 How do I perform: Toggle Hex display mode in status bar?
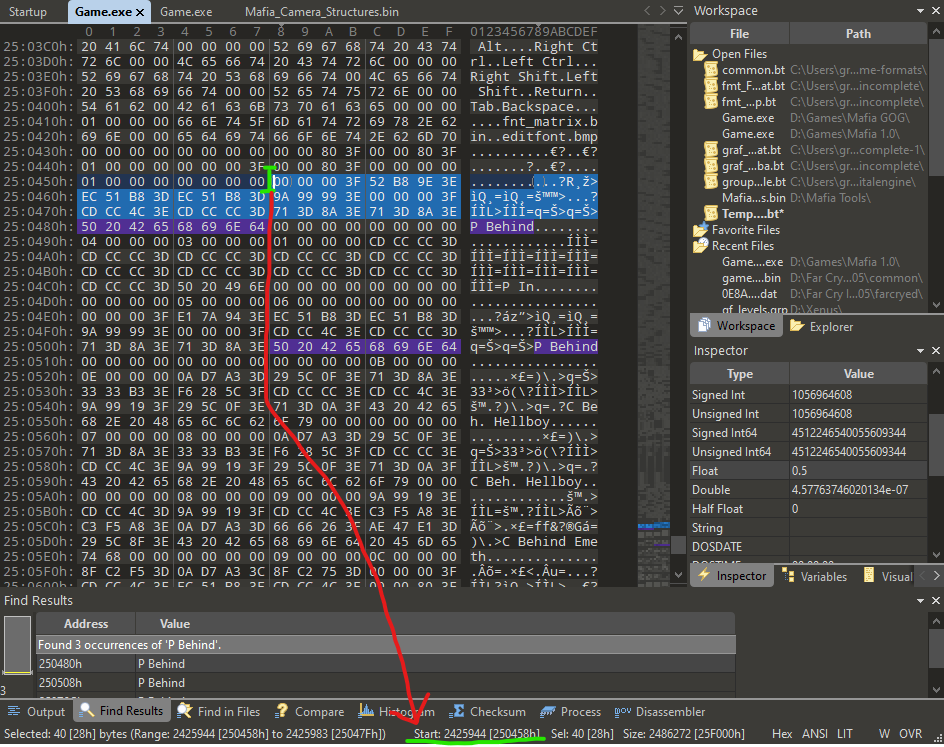782,734
